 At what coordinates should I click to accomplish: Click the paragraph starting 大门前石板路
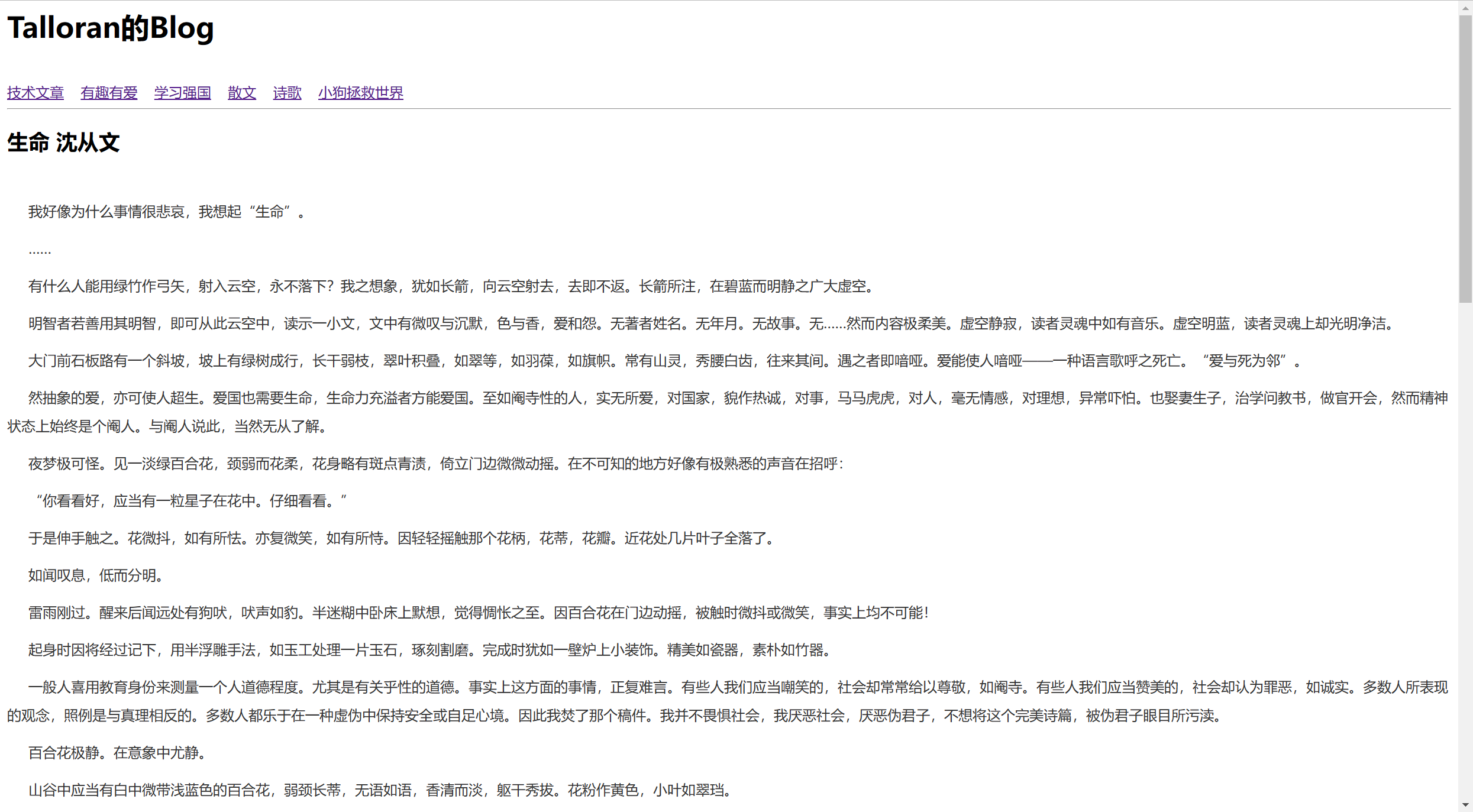click(x=663, y=361)
